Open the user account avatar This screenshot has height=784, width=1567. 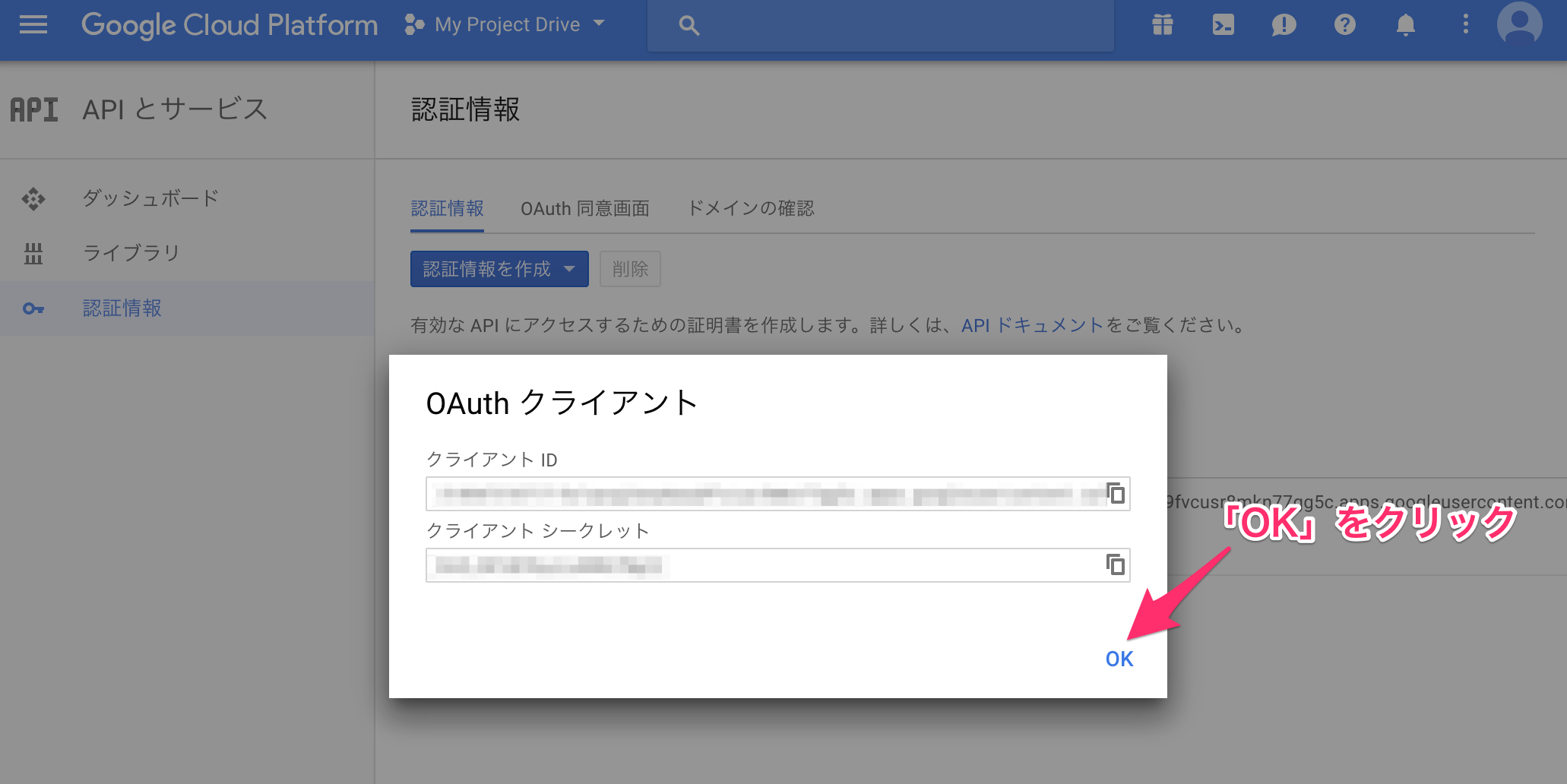point(1518,24)
